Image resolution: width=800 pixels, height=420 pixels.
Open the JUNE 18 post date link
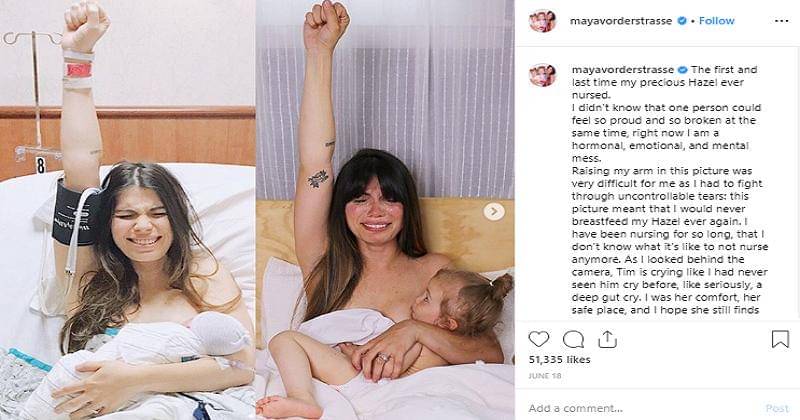545,376
